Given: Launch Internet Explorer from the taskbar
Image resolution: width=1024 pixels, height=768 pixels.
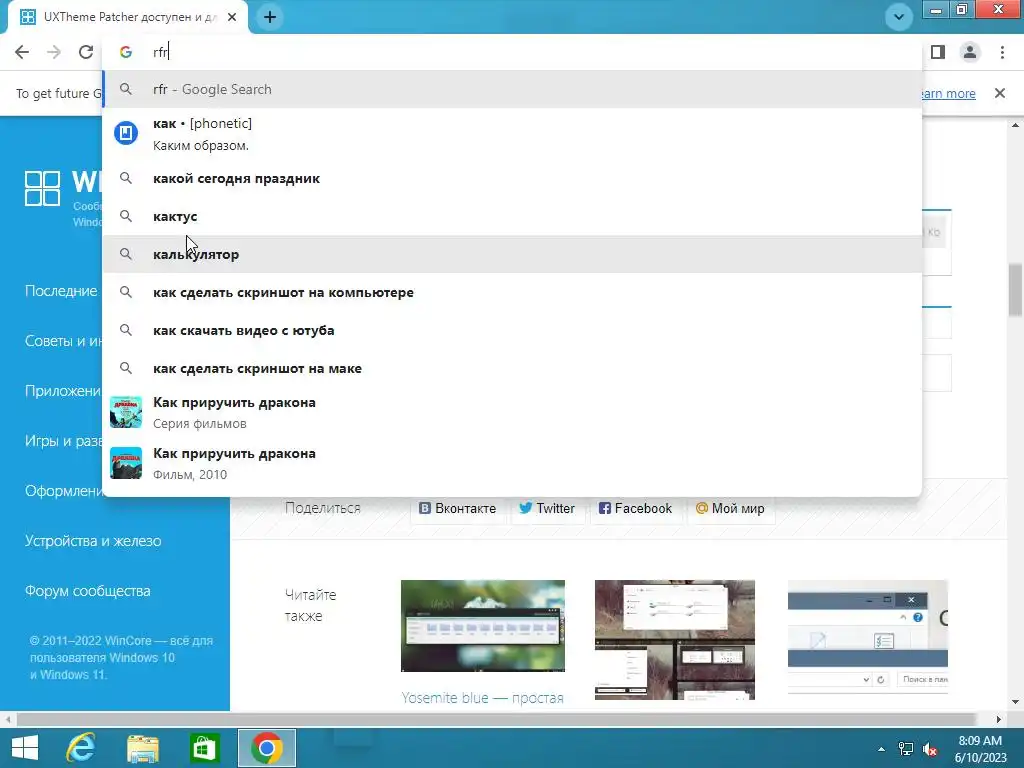Looking at the screenshot, I should pyautogui.click(x=80, y=748).
